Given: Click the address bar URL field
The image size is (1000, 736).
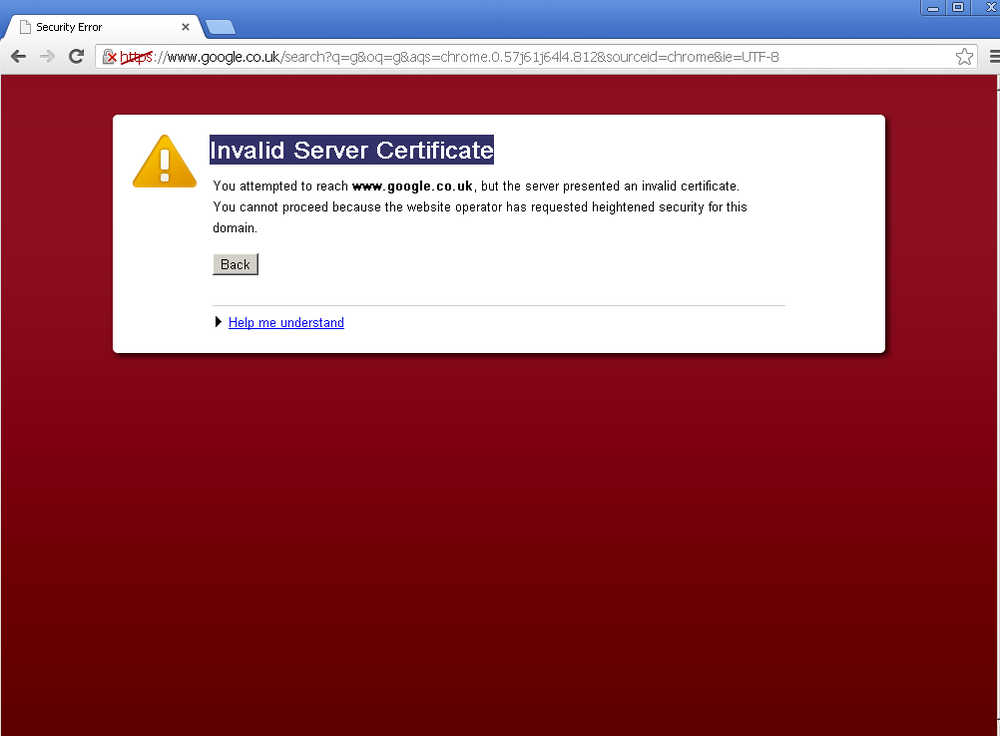Looking at the screenshot, I should point(537,57).
